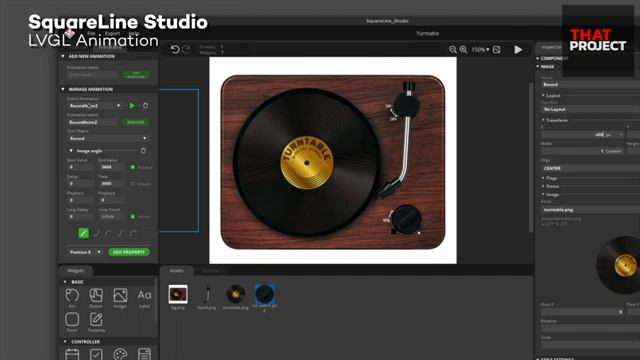Open the No Layout dropdown
This screenshot has height=360, width=640.
pyautogui.click(x=590, y=109)
